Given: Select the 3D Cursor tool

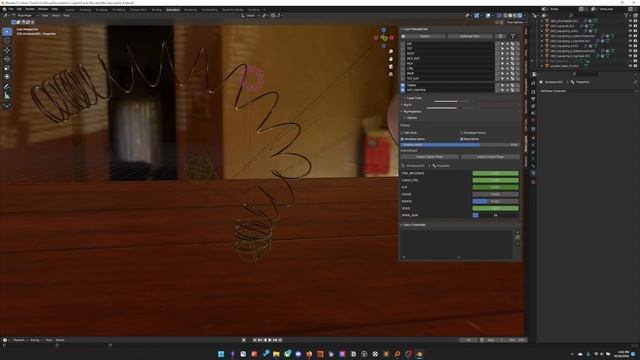Looking at the screenshot, I should click(x=7, y=40).
